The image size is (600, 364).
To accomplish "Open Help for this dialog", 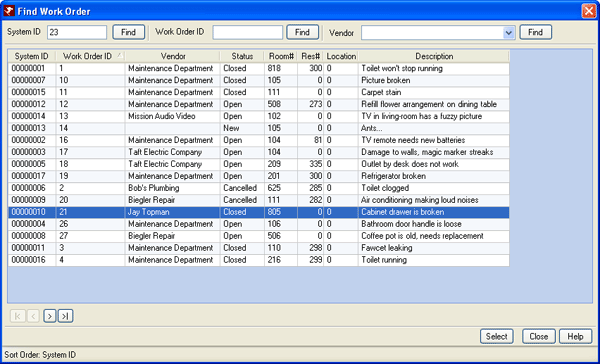I will click(x=576, y=336).
